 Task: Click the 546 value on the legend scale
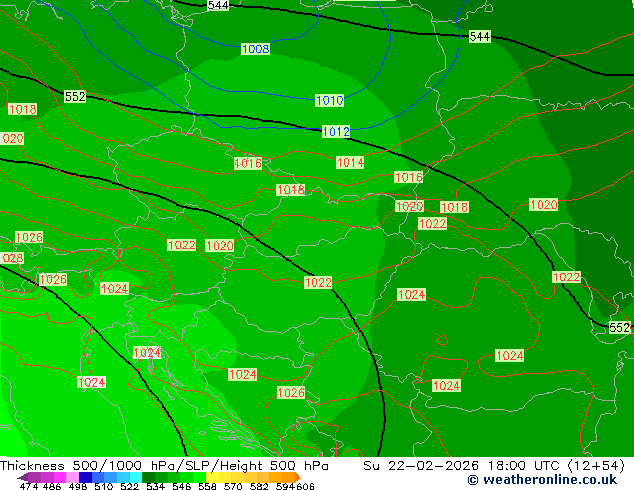point(181,486)
